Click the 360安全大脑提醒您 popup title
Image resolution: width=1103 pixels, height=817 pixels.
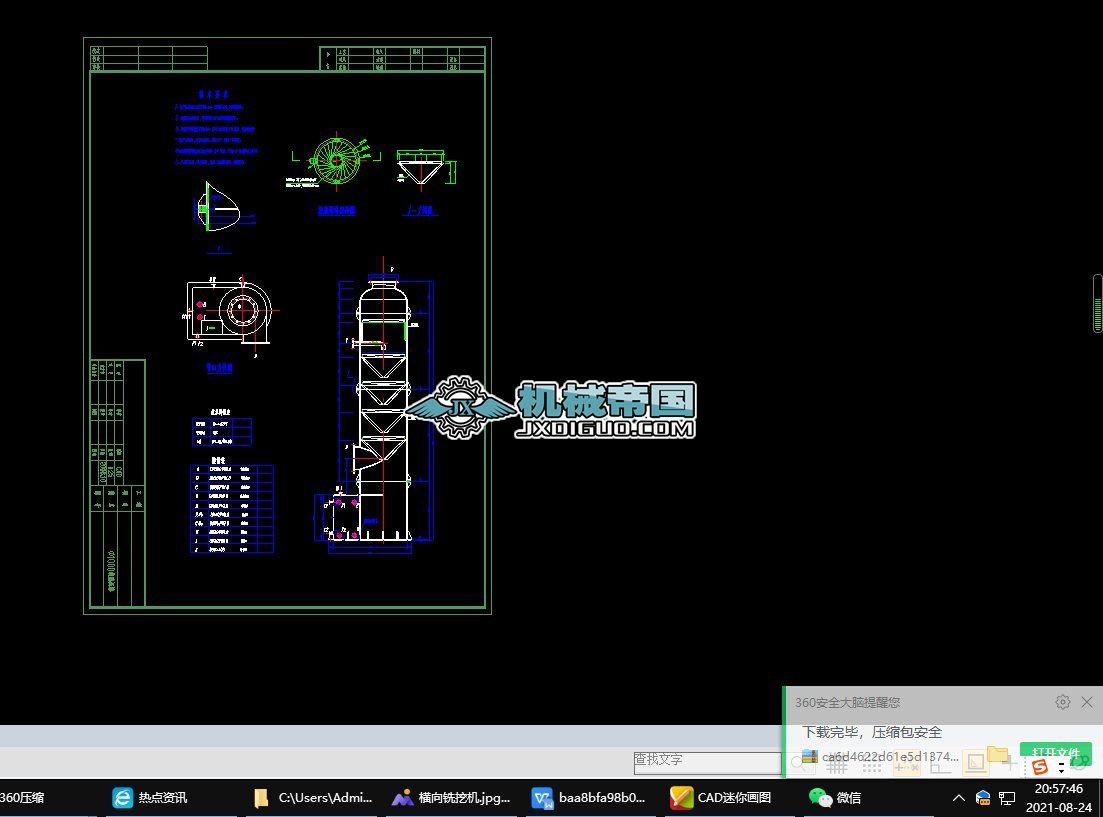click(x=847, y=702)
